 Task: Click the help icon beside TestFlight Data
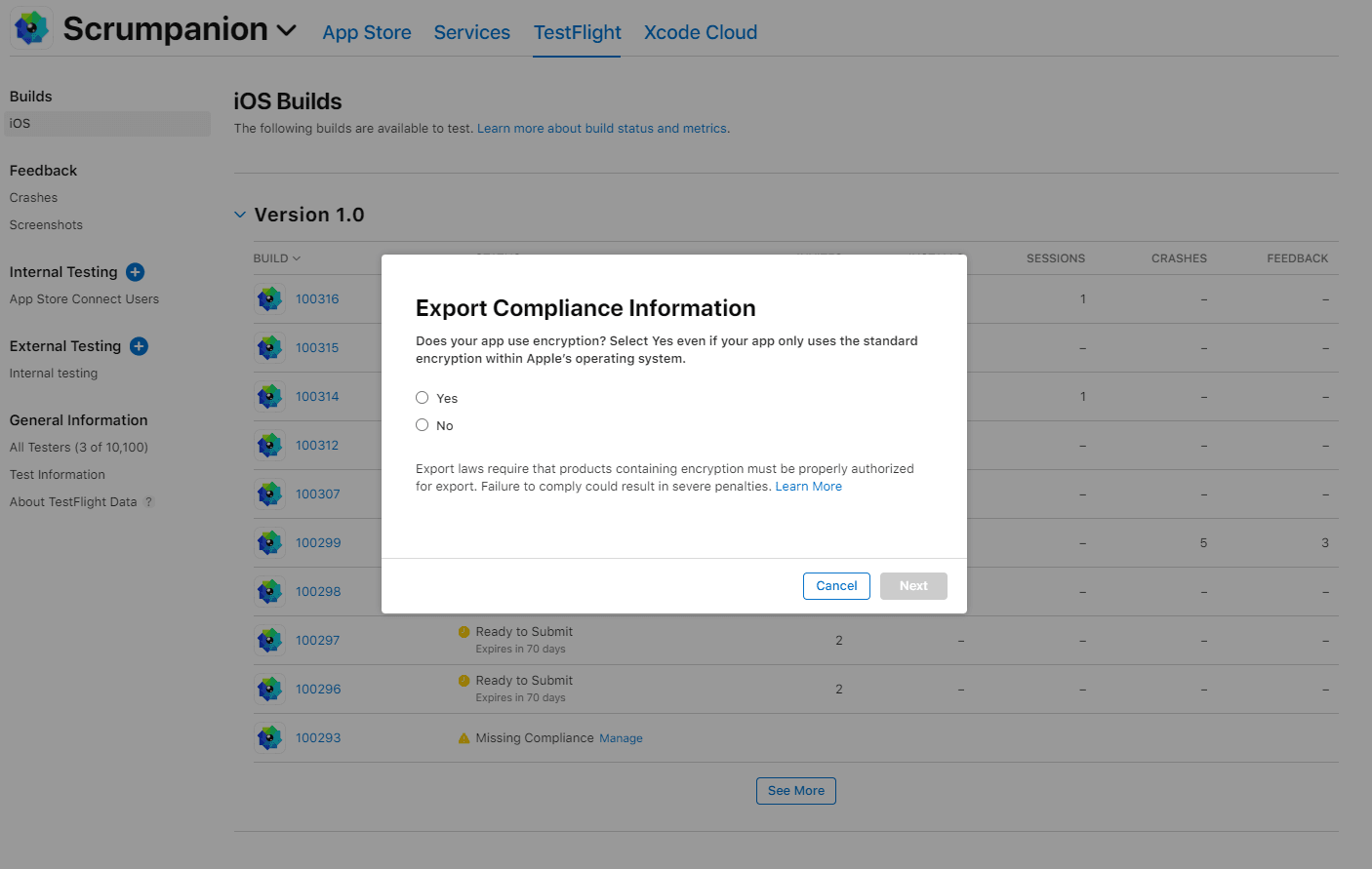coord(149,502)
